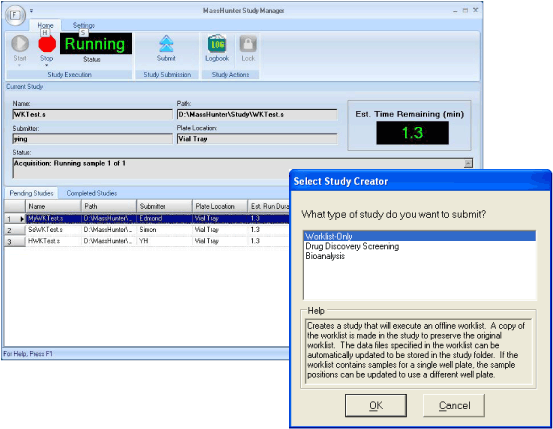Click the status box scroll up arrow

pos(468,163)
